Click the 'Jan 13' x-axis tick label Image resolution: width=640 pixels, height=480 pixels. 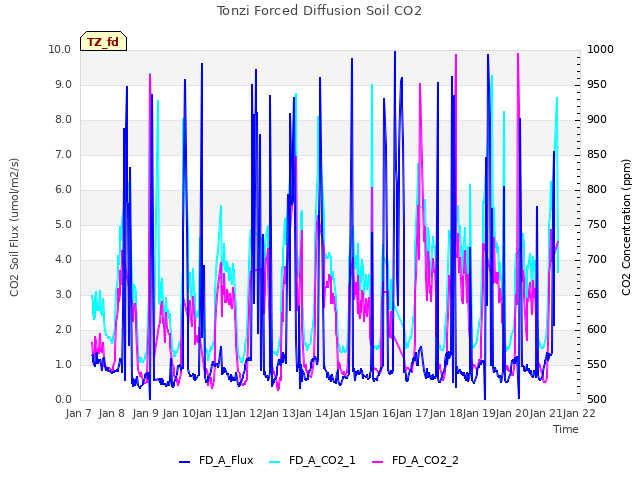coord(279,413)
